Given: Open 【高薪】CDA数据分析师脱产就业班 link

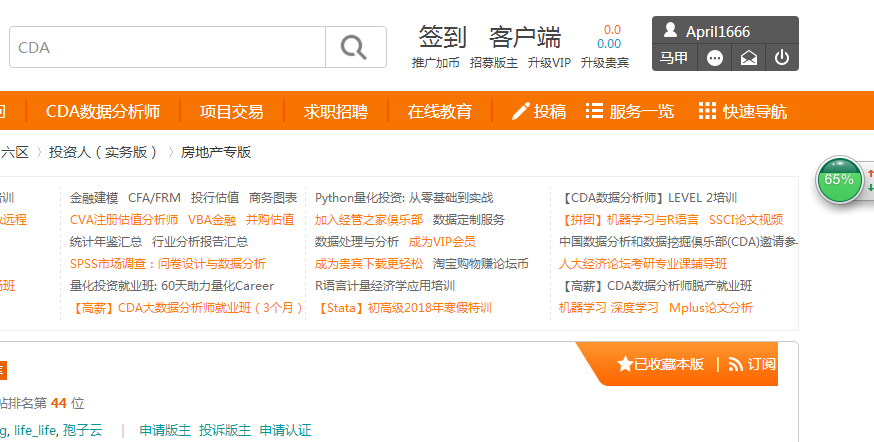Looking at the screenshot, I should [x=656, y=286].
